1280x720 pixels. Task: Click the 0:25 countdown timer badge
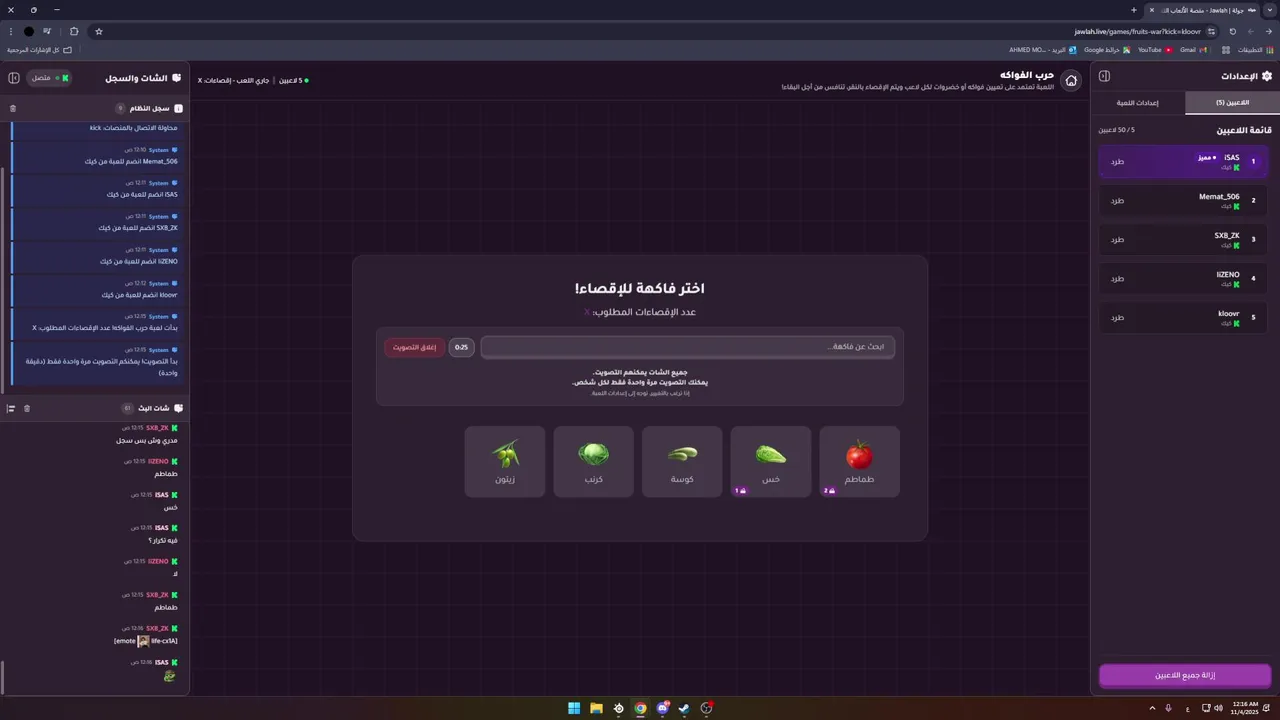(x=461, y=347)
